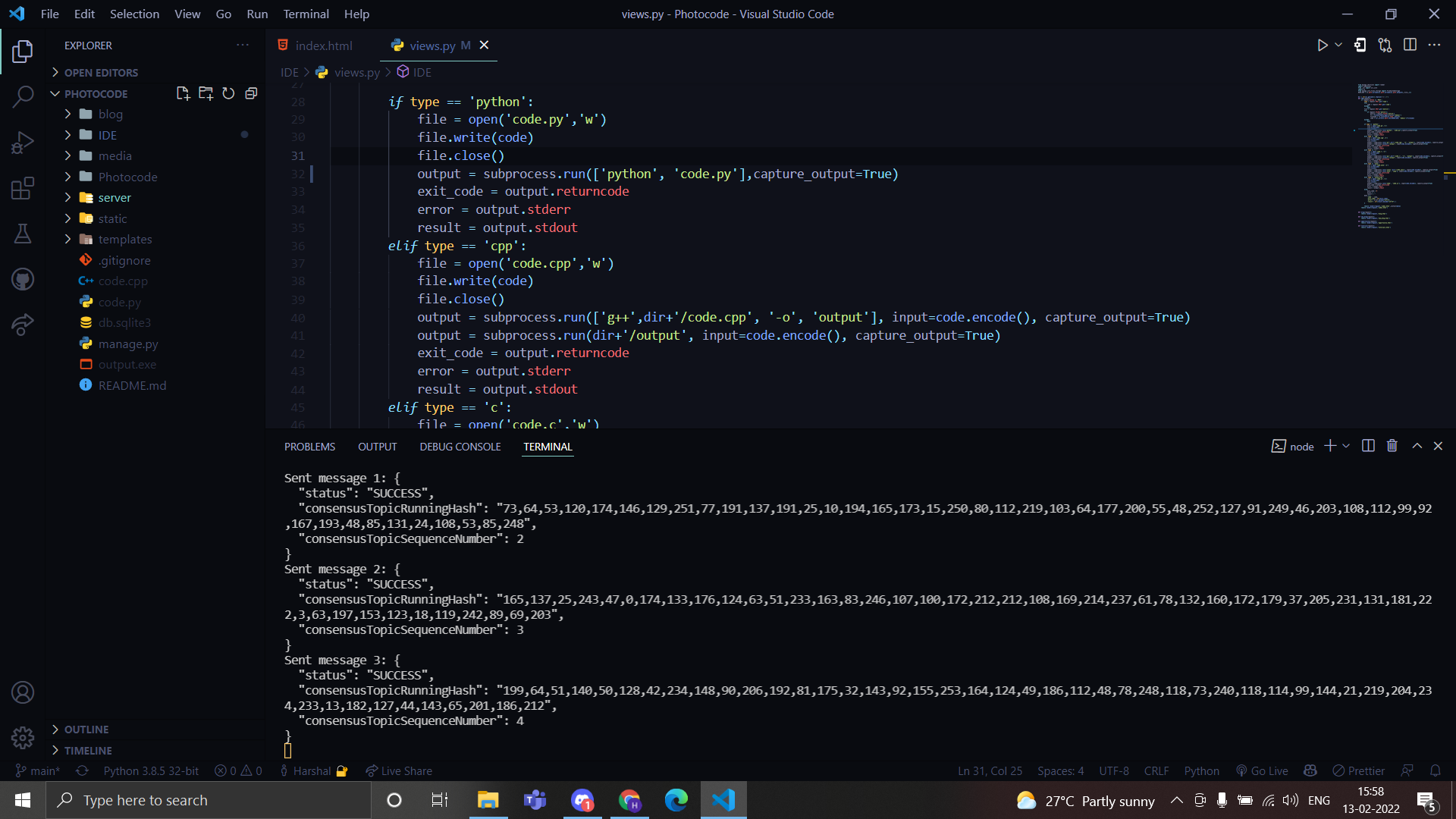Click Go Live in status bar
The image size is (1456, 819).
1262,770
